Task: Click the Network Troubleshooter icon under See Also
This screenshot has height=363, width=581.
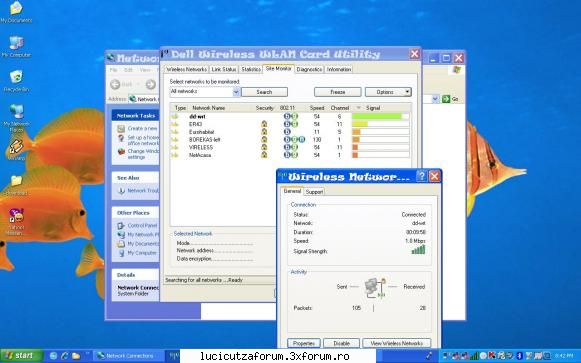Action: pyautogui.click(x=121, y=191)
